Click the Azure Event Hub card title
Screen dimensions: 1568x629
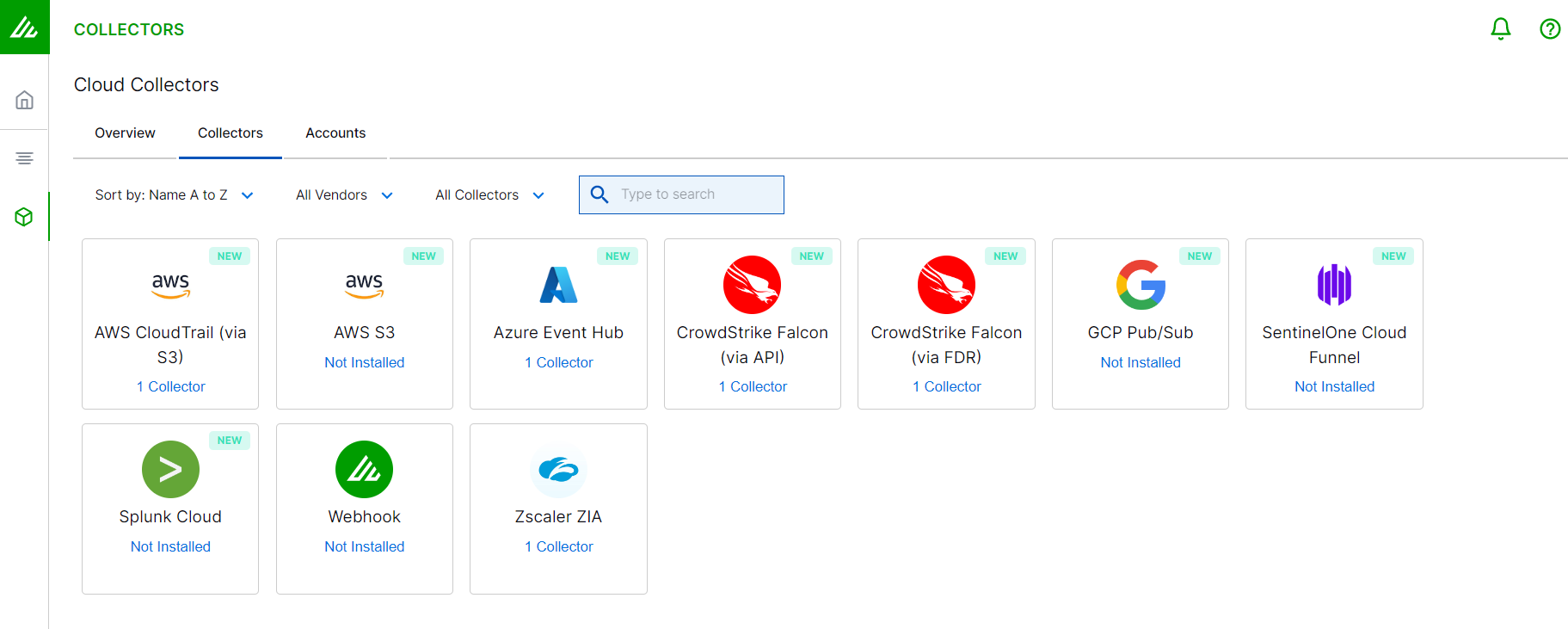pyautogui.click(x=558, y=333)
